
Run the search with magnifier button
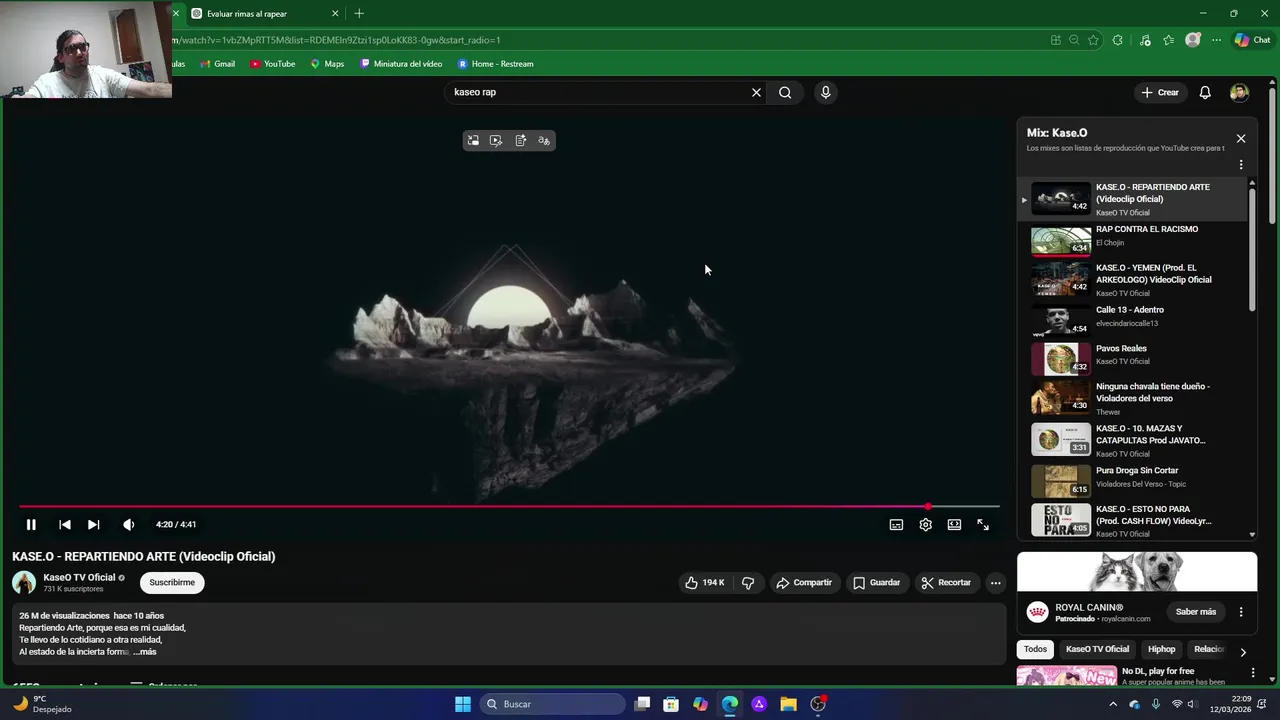click(785, 92)
